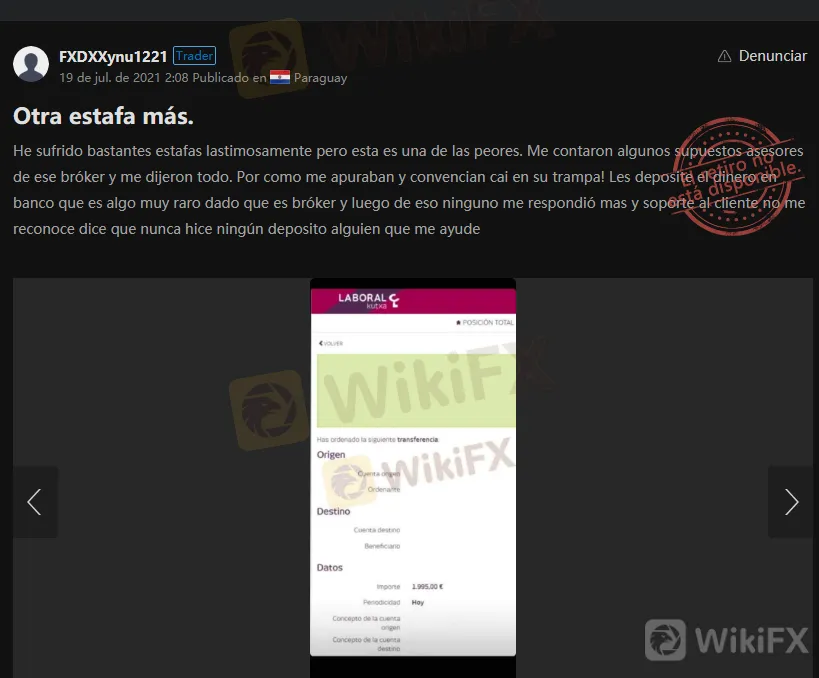819x678 pixels.
Task: Select the Trader badge
Action: [x=194, y=55]
